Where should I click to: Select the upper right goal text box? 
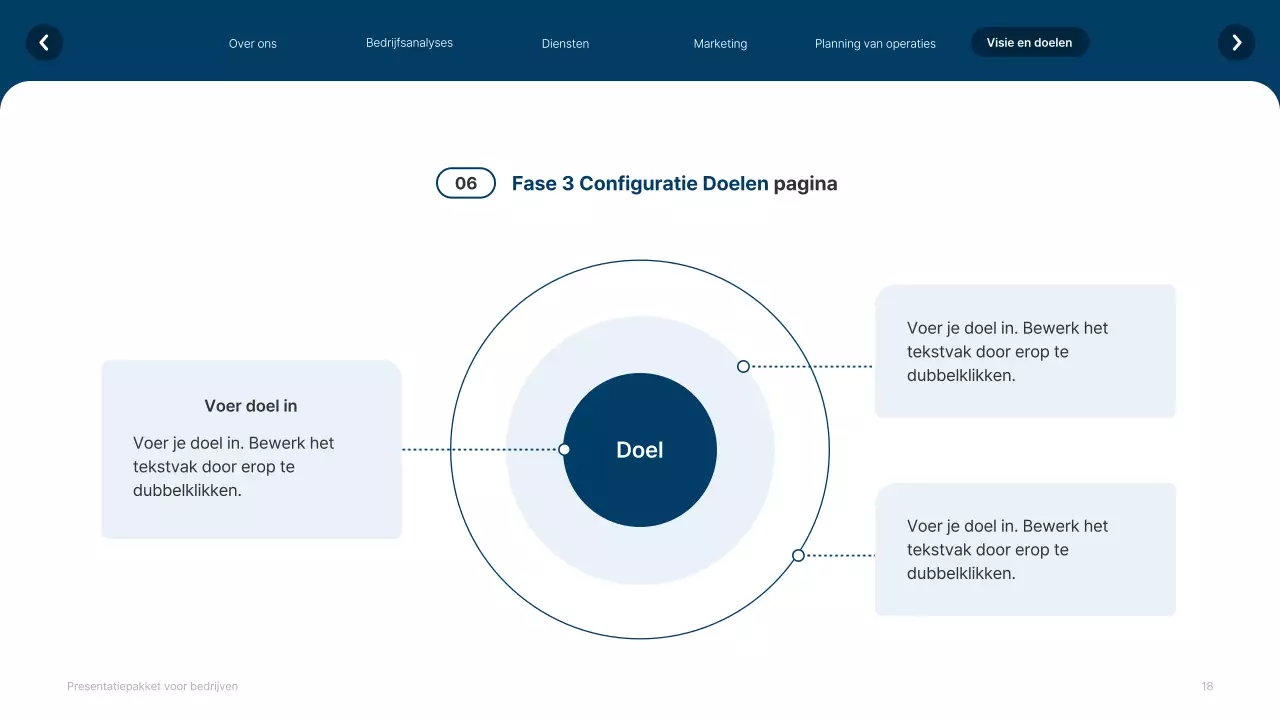pyautogui.click(x=1024, y=352)
